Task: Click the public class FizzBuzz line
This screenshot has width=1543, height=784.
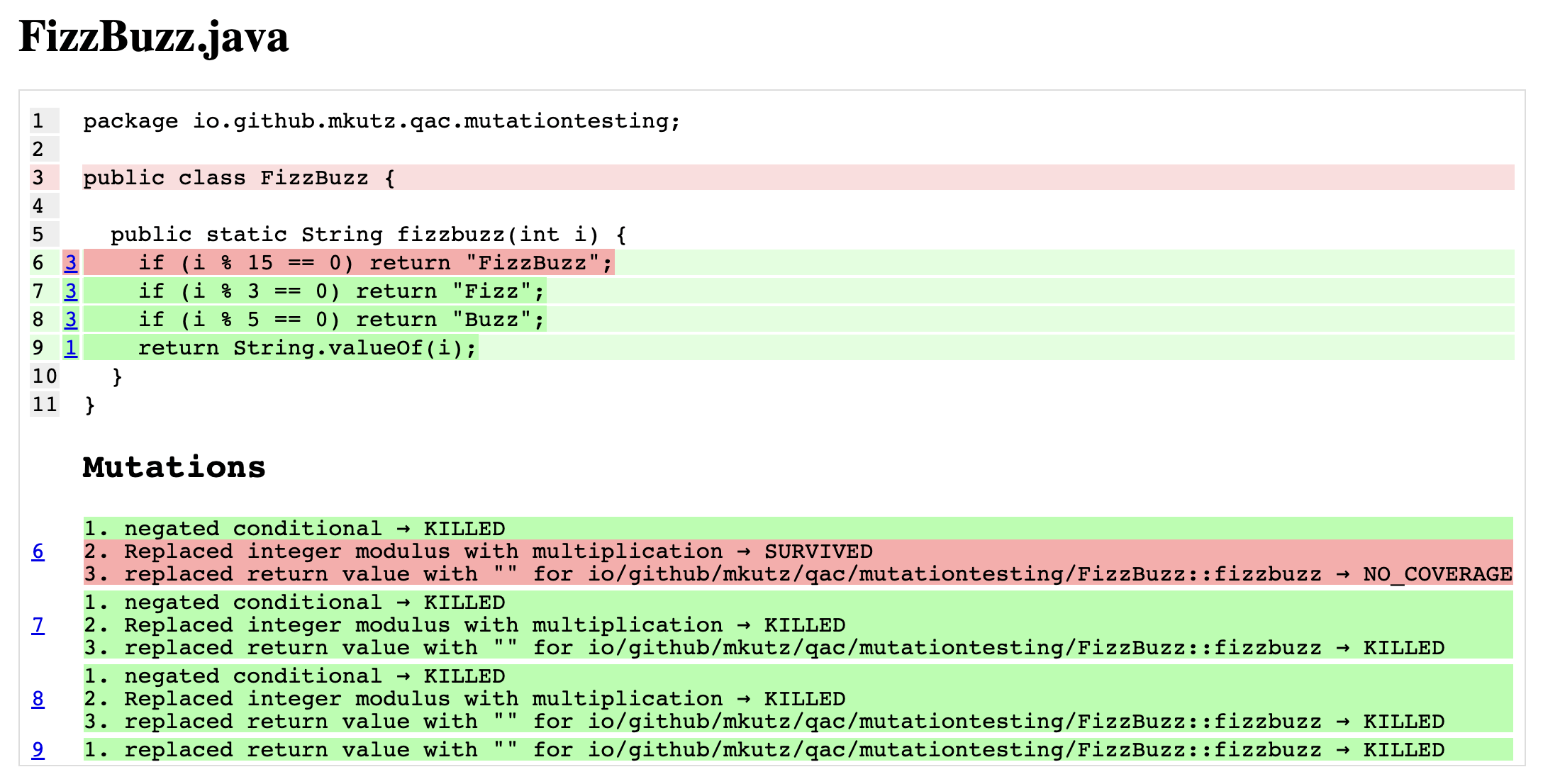Action: [239, 178]
